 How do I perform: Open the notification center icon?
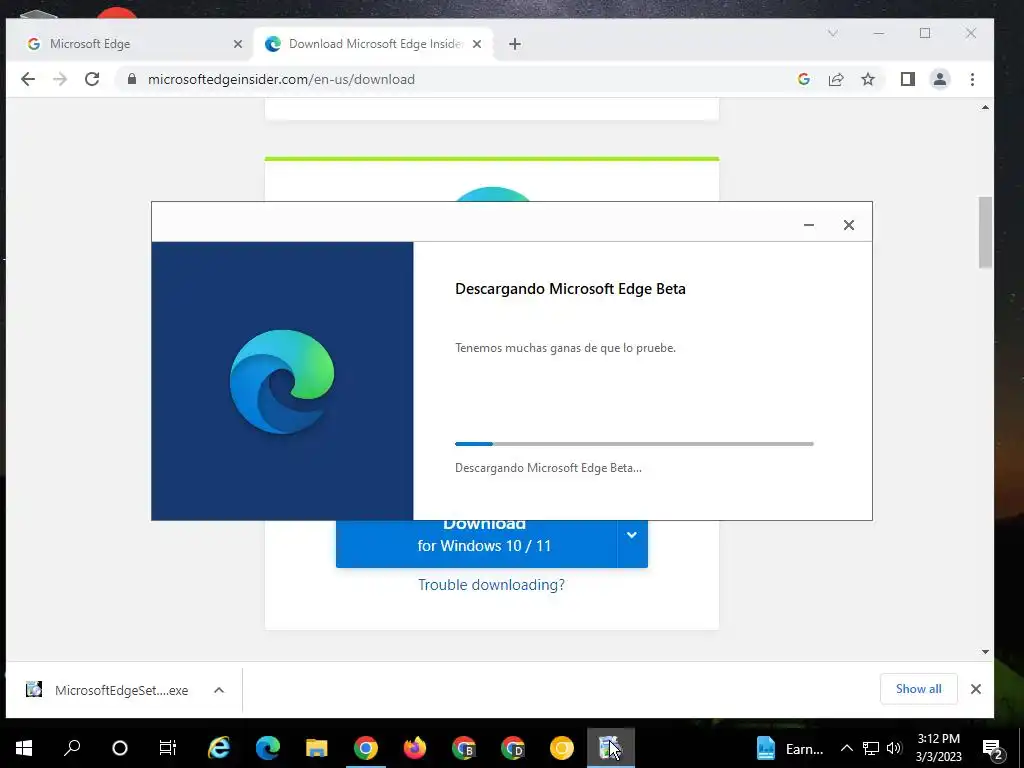(x=992, y=748)
